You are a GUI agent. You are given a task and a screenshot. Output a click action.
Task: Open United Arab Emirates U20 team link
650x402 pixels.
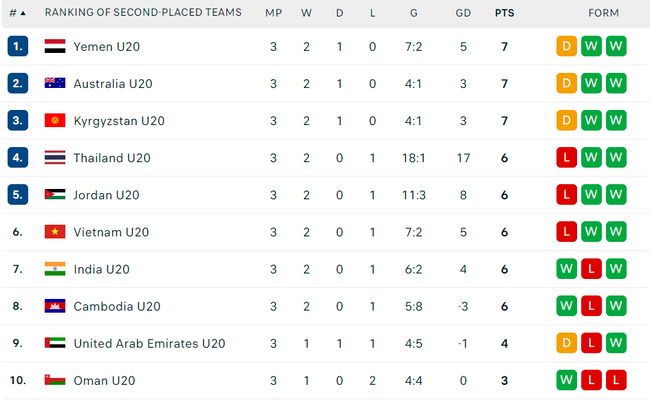tap(150, 343)
